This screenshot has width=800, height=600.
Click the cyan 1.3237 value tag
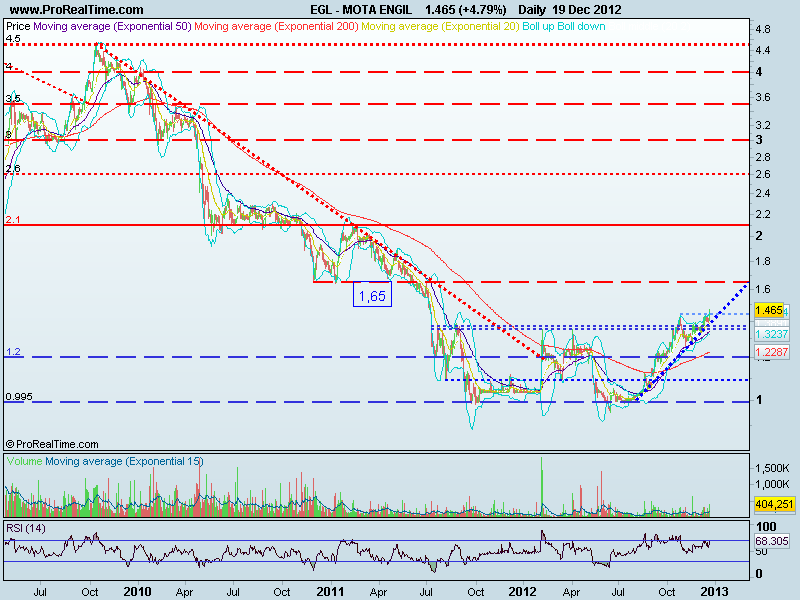coord(771,334)
